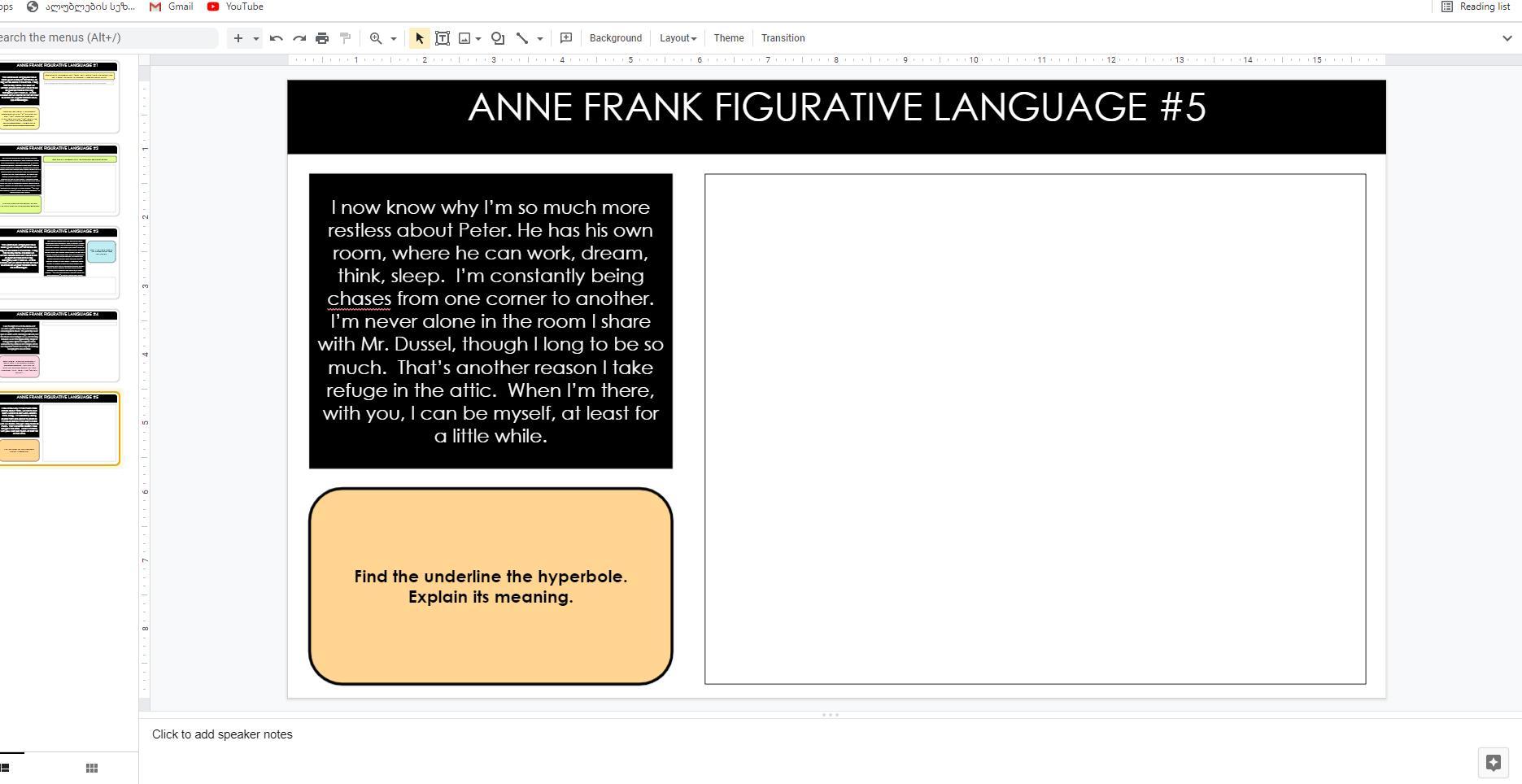Open the Reading list
This screenshot has height=784, width=1522.
coord(1476,7)
